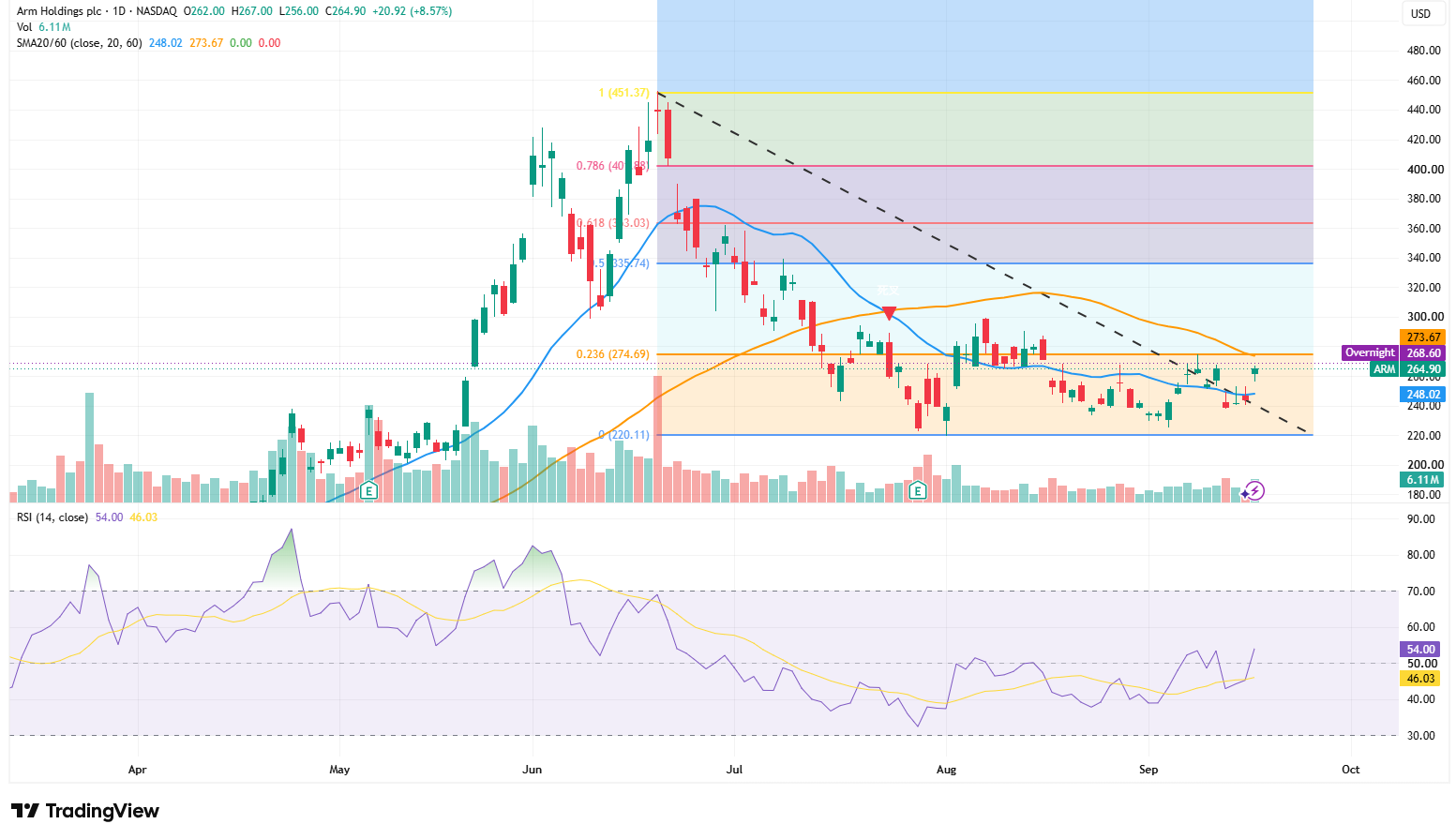Click the orange 273.67 axis price tag
1456x839 pixels.
click(x=1423, y=337)
